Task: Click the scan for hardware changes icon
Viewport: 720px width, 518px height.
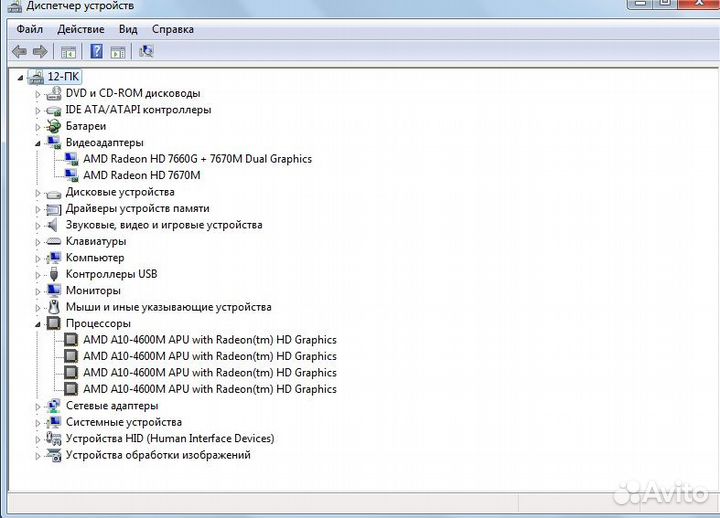Action: (146, 51)
